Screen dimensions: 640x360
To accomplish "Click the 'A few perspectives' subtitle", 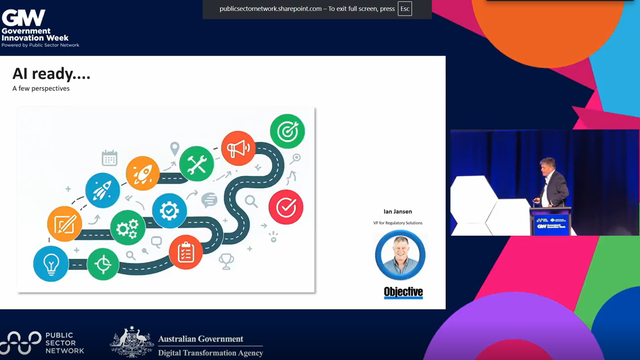I will click(41, 89).
